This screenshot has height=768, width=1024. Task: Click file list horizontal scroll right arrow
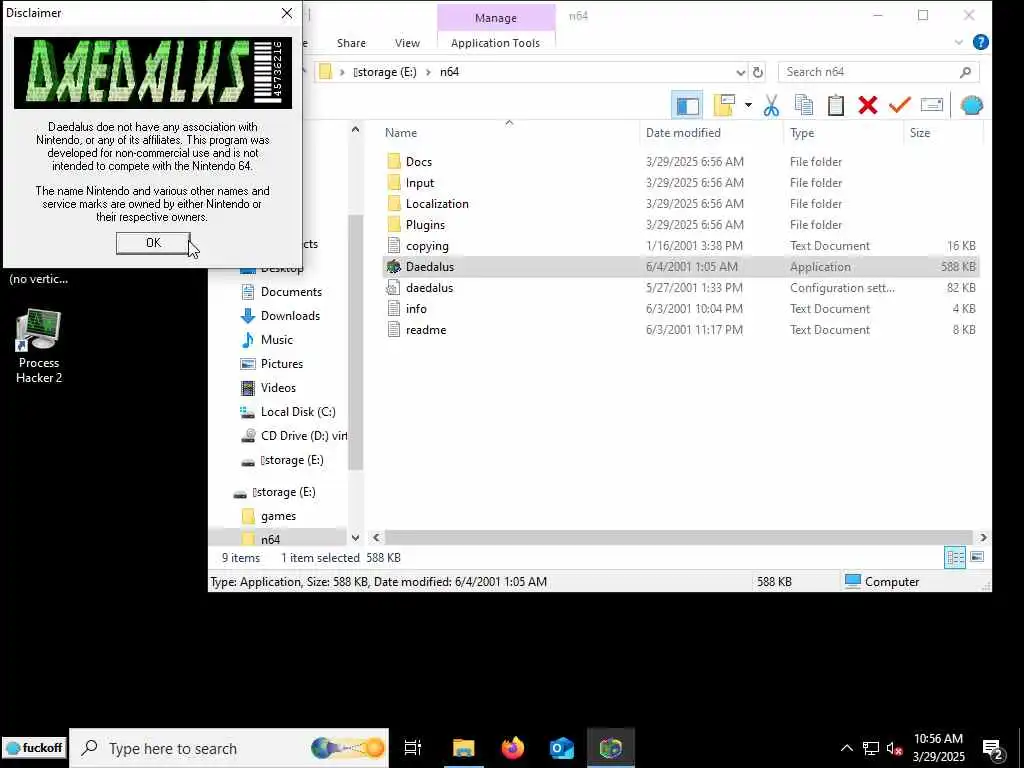[x=983, y=537]
